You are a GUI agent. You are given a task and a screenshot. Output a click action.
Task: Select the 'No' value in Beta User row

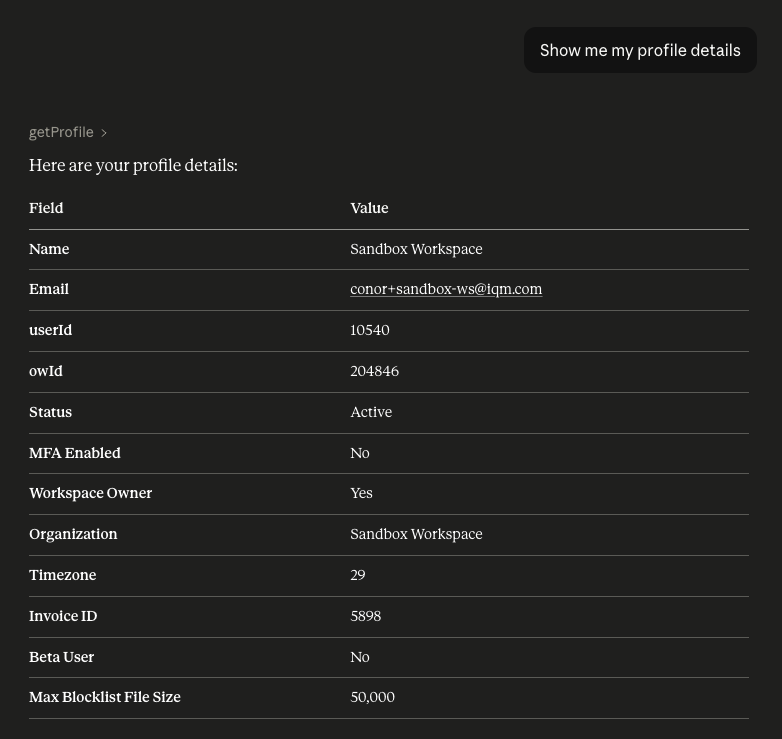click(360, 657)
